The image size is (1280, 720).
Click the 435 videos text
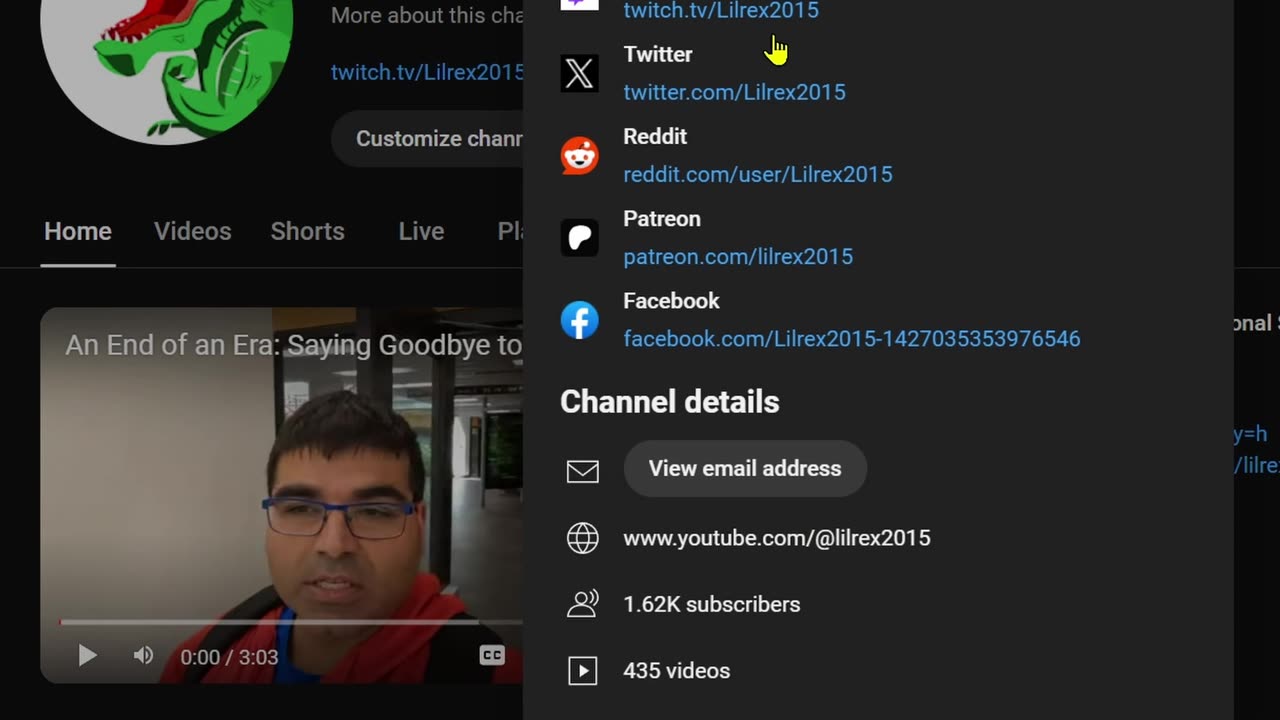[x=676, y=671]
